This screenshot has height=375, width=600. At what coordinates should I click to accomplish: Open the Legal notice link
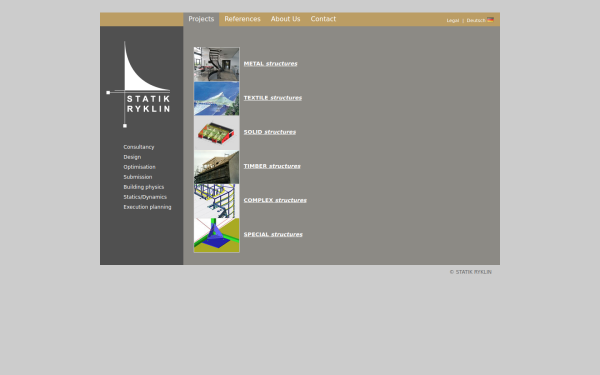coord(453,21)
